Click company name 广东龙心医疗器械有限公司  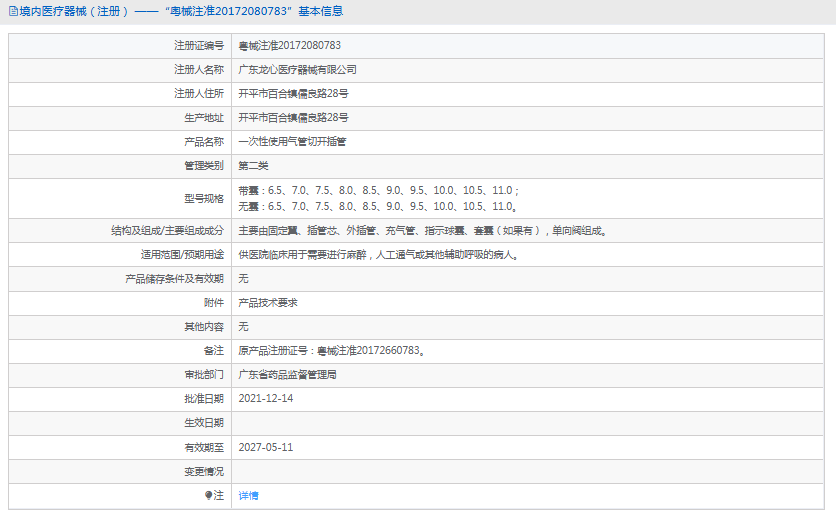point(298,70)
